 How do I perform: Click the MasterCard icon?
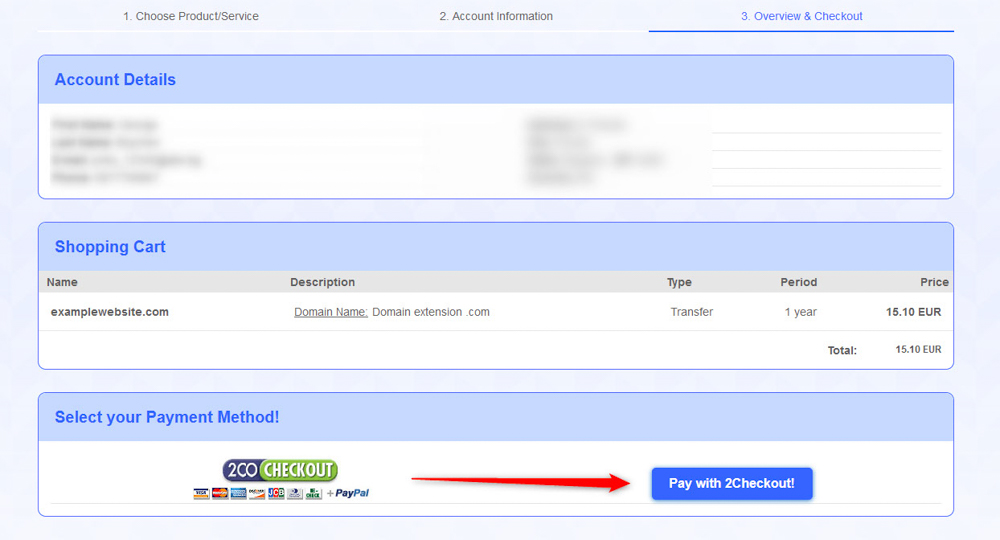(x=220, y=493)
